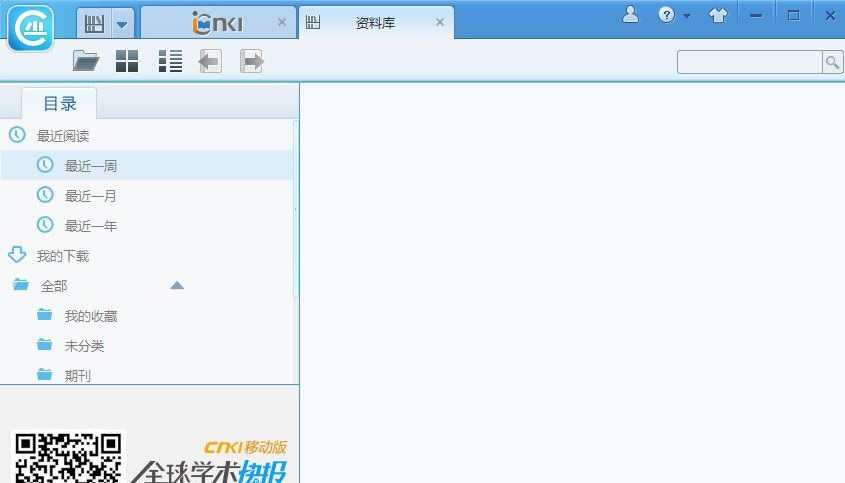The width and height of the screenshot is (845, 483).
Task: Click the download arrow icon
Action: click(17, 254)
